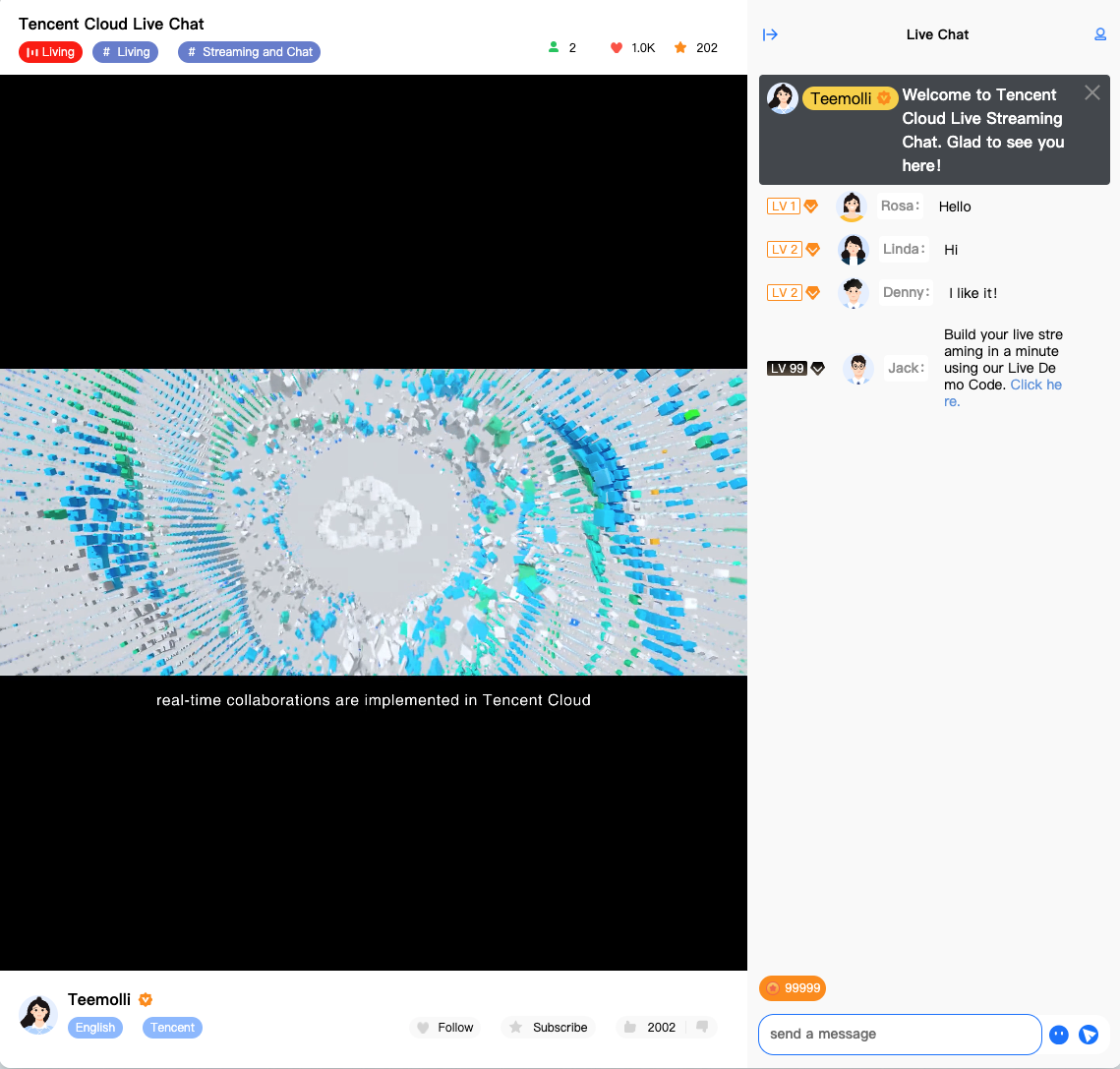The width and height of the screenshot is (1120, 1069).
Task: Click the LV 2 badge next to Linda
Action: (793, 250)
